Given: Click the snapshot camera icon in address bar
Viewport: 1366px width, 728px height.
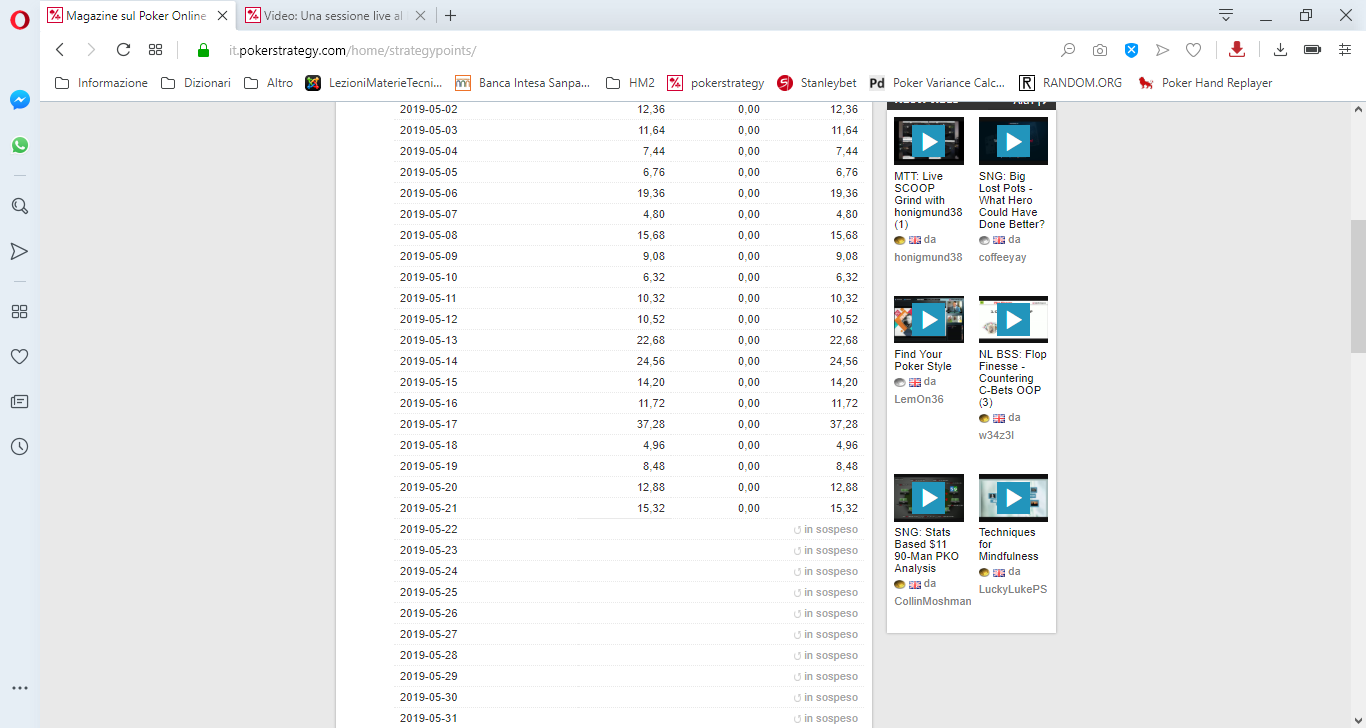Looking at the screenshot, I should [x=1100, y=50].
